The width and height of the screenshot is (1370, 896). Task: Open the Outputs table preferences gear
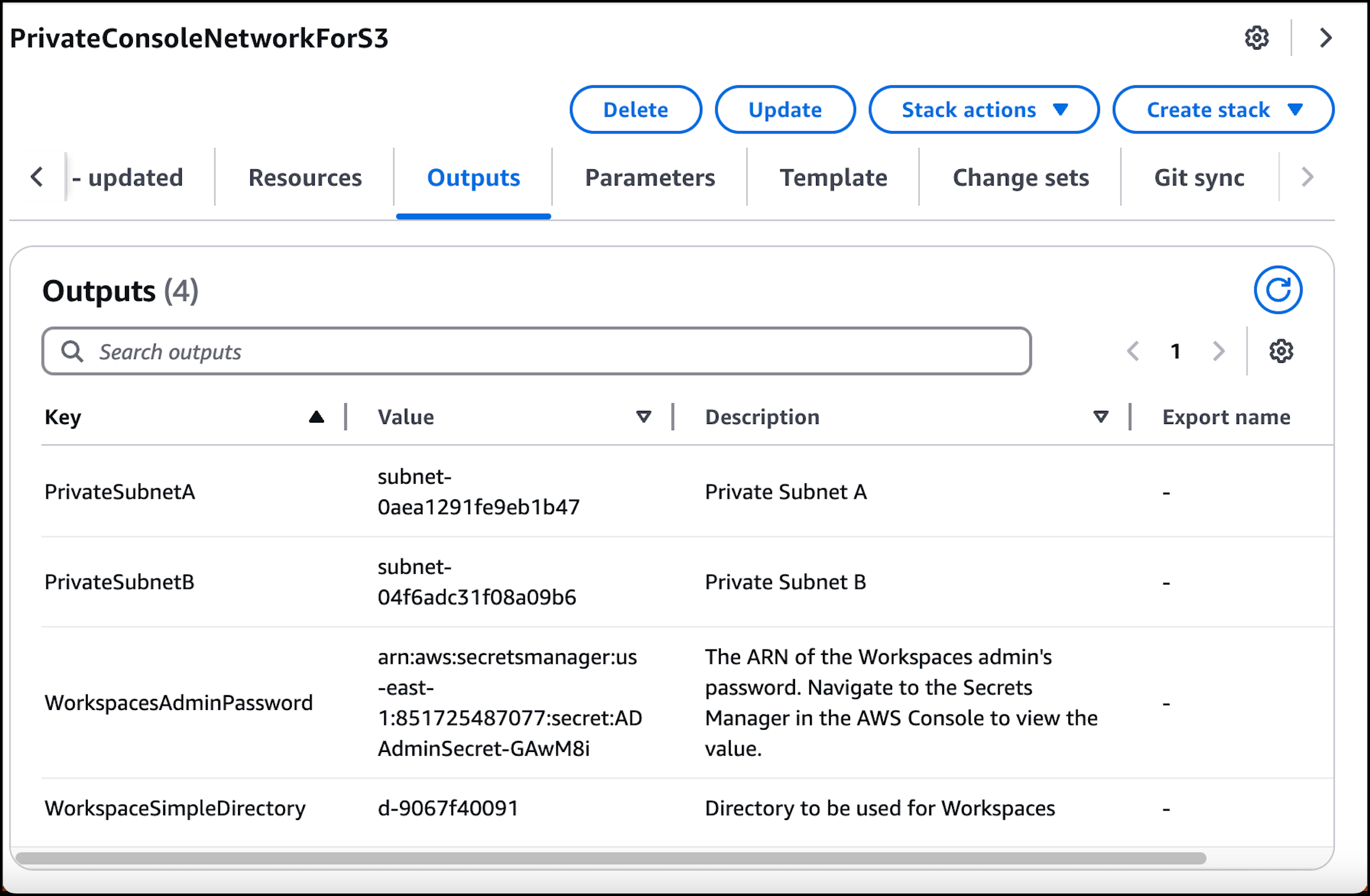(1281, 351)
